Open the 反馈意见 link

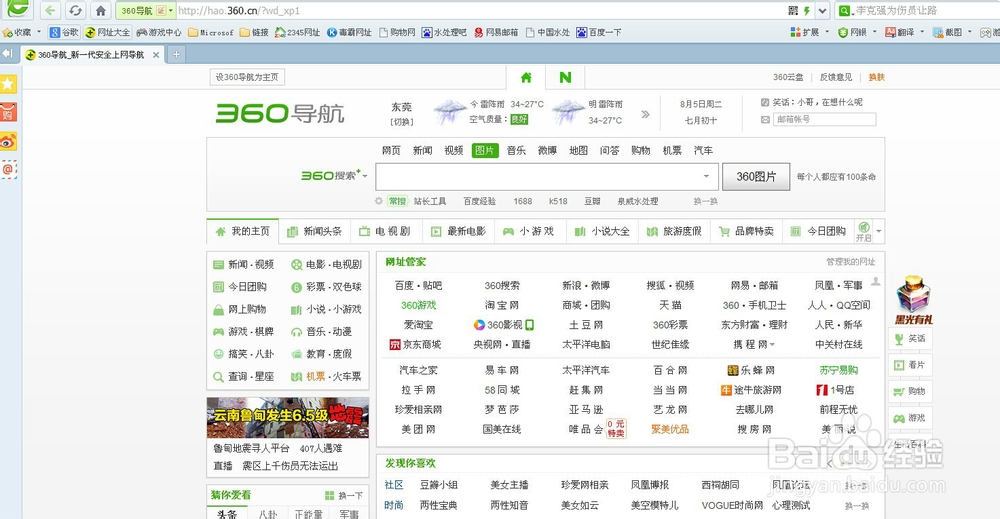[835, 77]
